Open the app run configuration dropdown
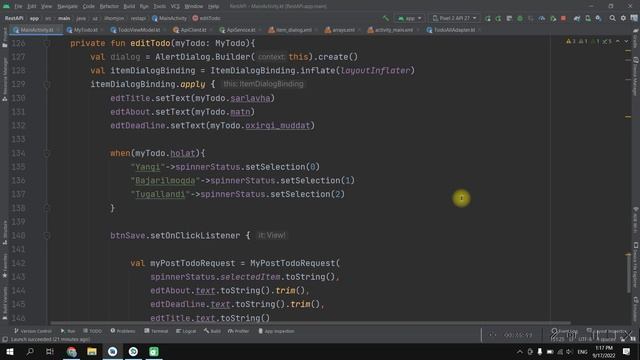Screen dimensions: 640x360 pyautogui.click(x=409, y=18)
